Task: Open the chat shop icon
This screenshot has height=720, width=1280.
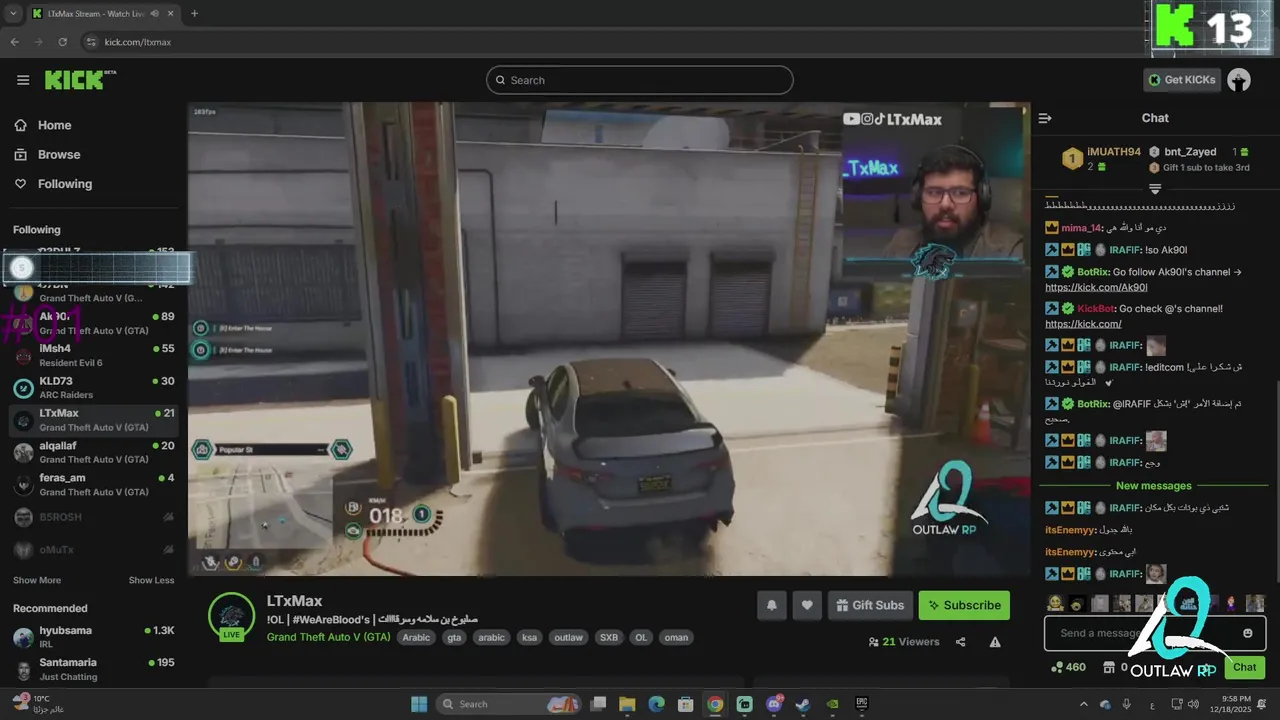Action: [1109, 667]
